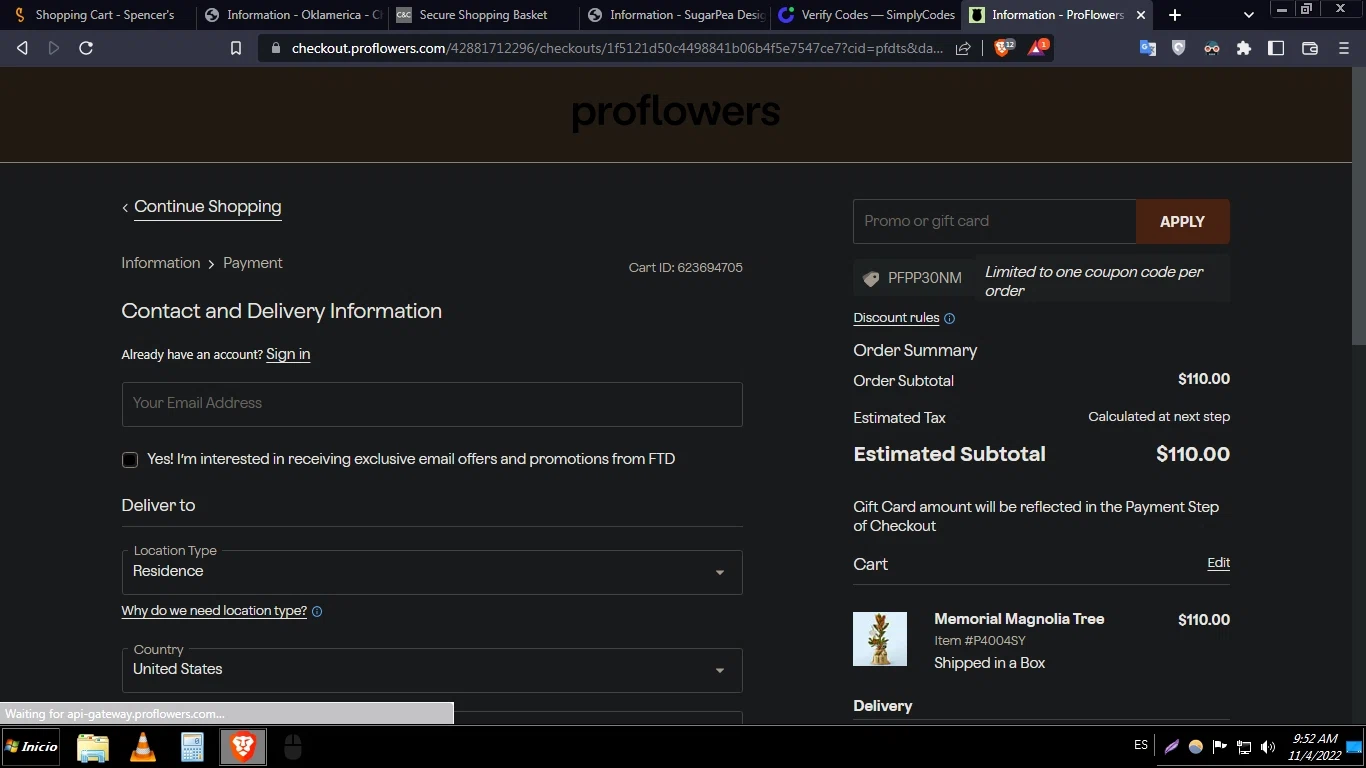The width and height of the screenshot is (1366, 768).
Task: Click the Payment breadcrumb step
Action: [253, 263]
